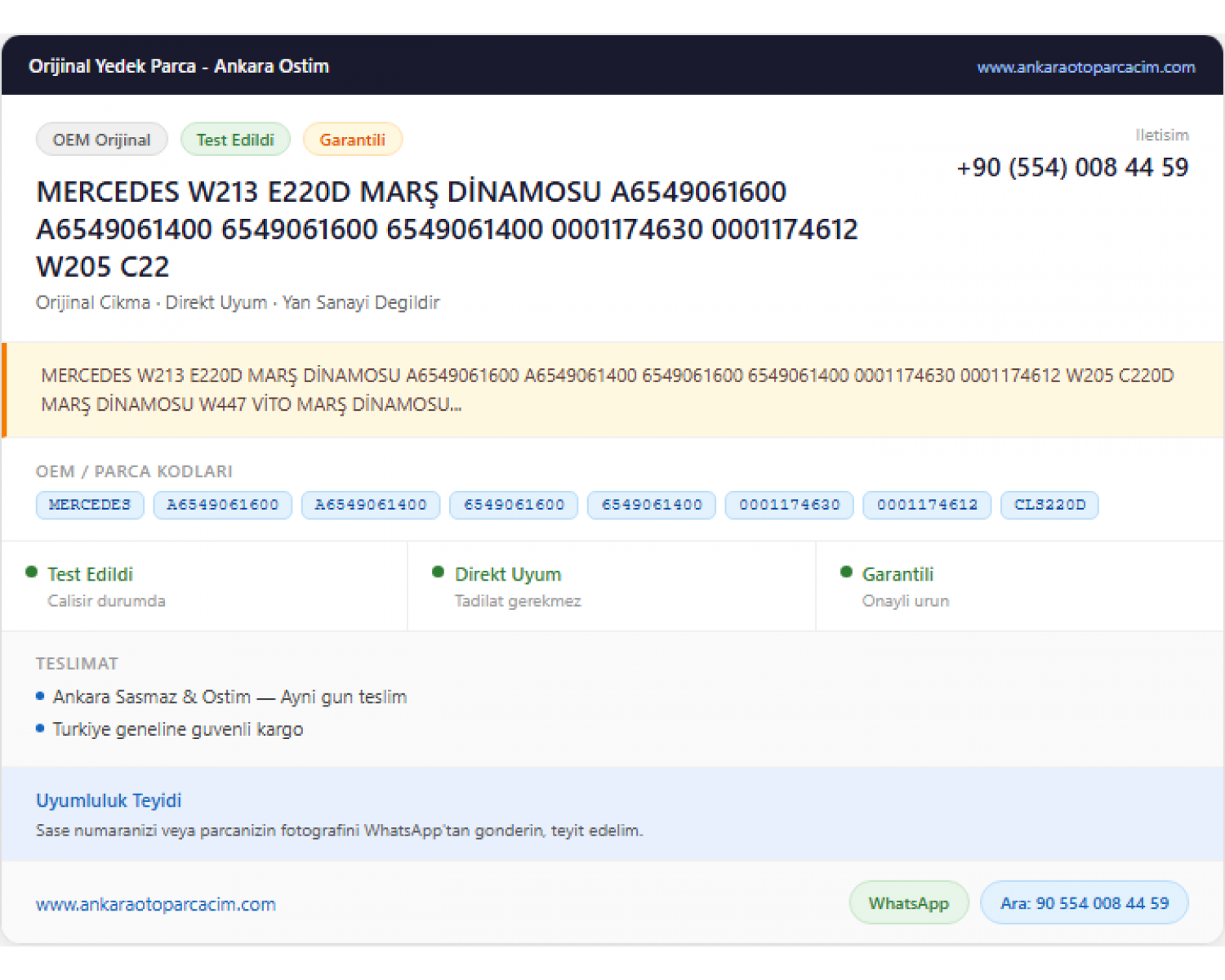Click the Garantili orange badge
This screenshot has width=1225, height=980.
coord(352,140)
